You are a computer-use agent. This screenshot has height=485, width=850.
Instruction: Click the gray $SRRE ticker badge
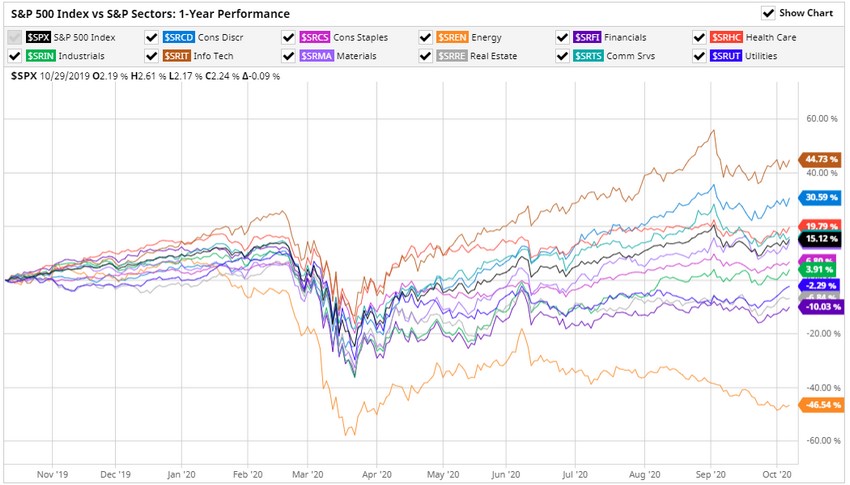pyautogui.click(x=450, y=56)
